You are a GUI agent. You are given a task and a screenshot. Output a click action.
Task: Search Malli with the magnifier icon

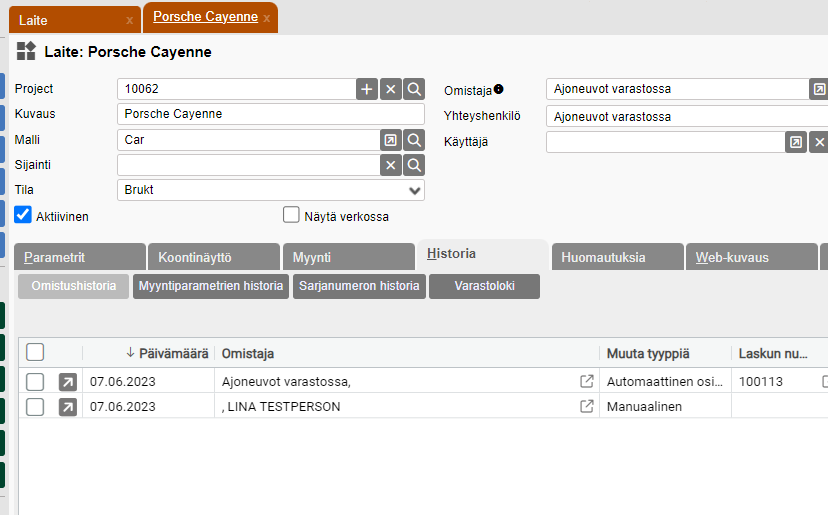(x=414, y=140)
